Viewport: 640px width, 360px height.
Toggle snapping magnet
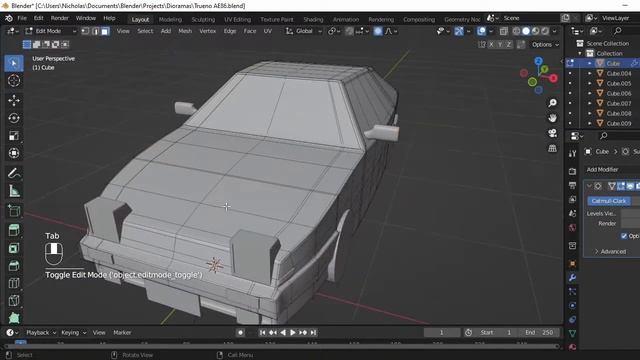point(349,31)
